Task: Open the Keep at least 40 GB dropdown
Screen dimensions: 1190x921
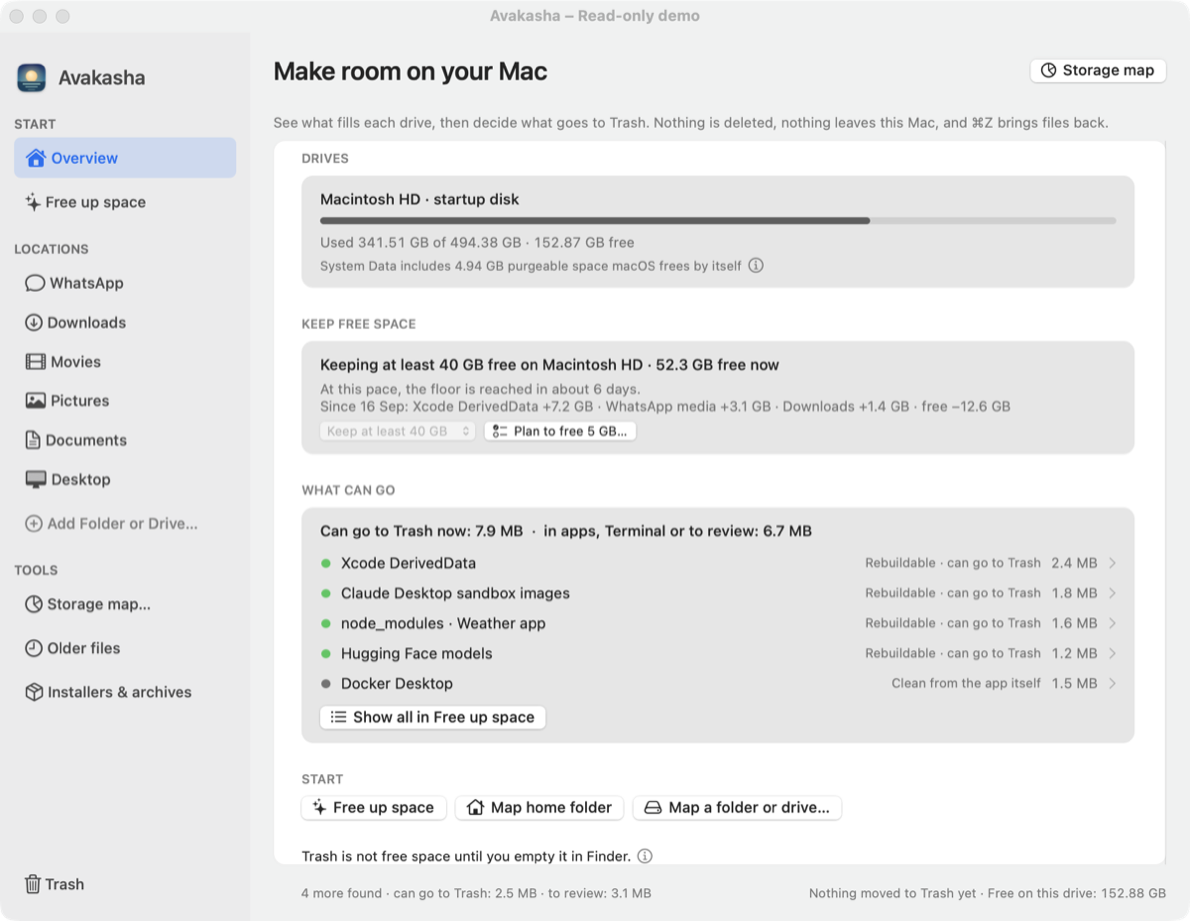Action: point(398,431)
